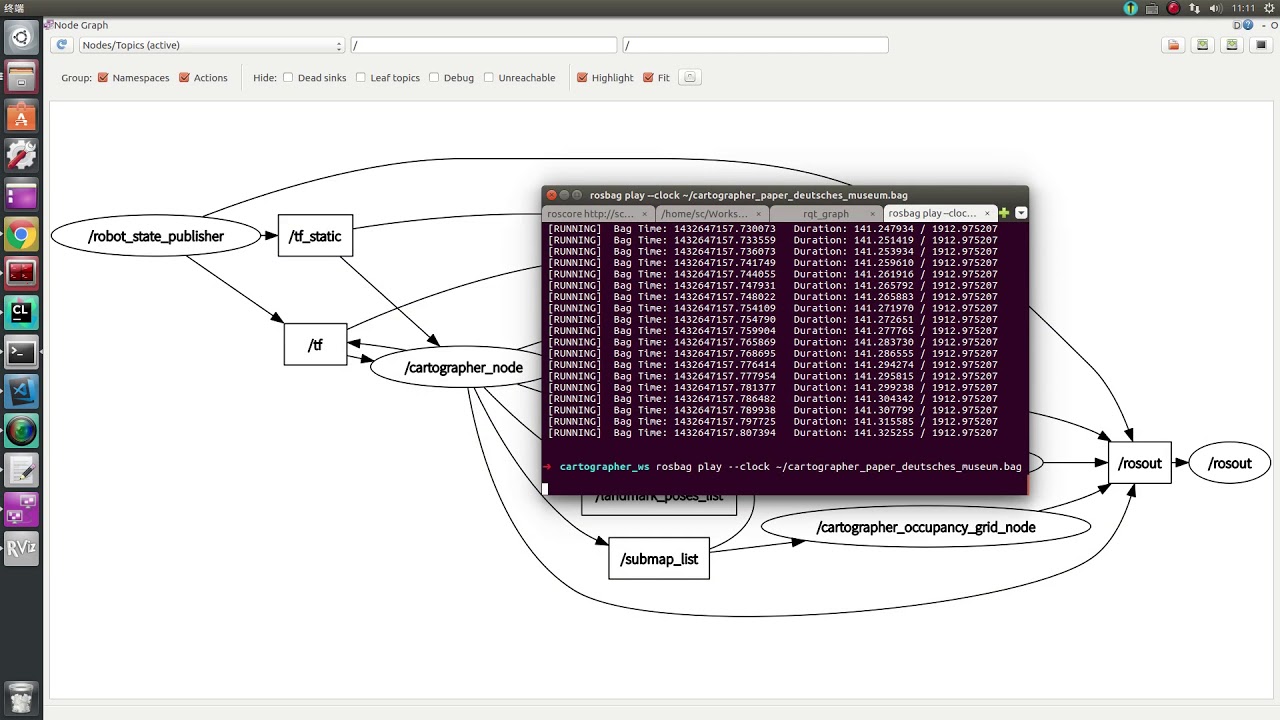Add a new terminal tab with green plus
Image resolution: width=1280 pixels, height=720 pixels.
[x=1004, y=213]
